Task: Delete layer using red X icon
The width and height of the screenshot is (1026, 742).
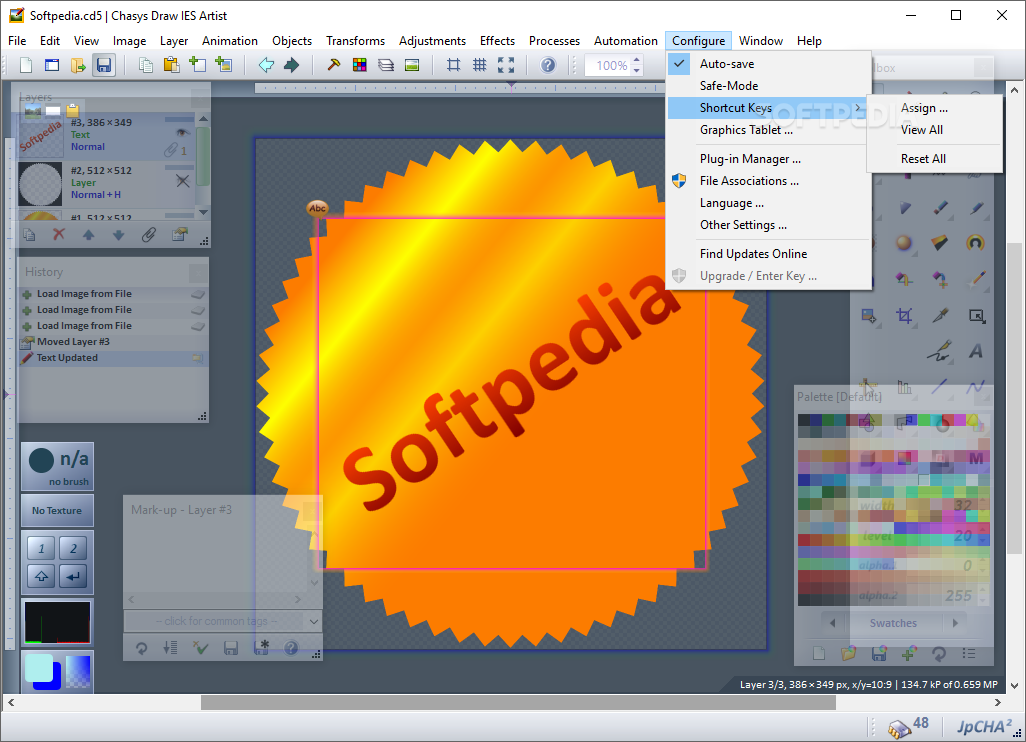Action: coord(59,234)
